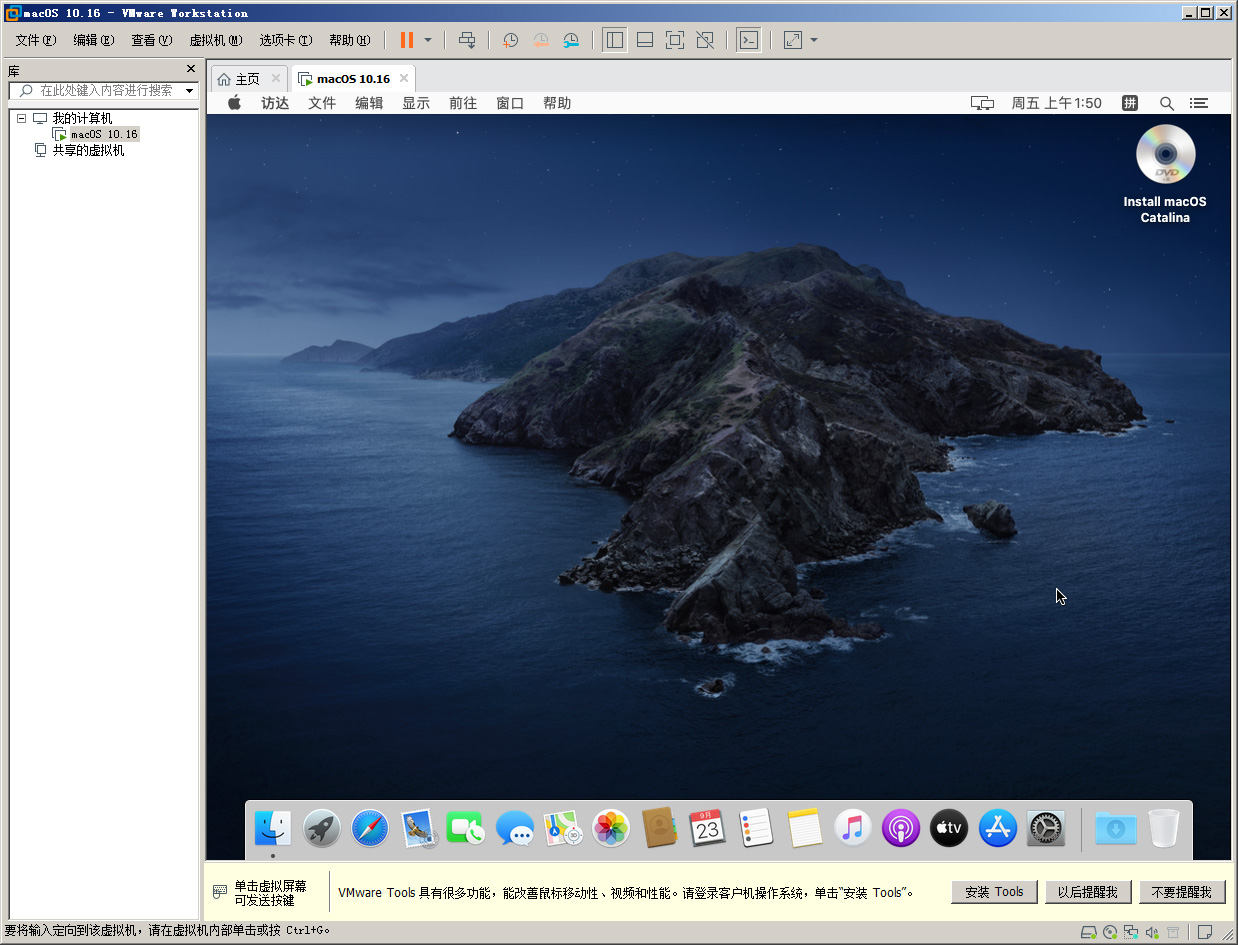The width and height of the screenshot is (1238, 945).
Task: Open Calendar from the Dock
Action: 708,828
